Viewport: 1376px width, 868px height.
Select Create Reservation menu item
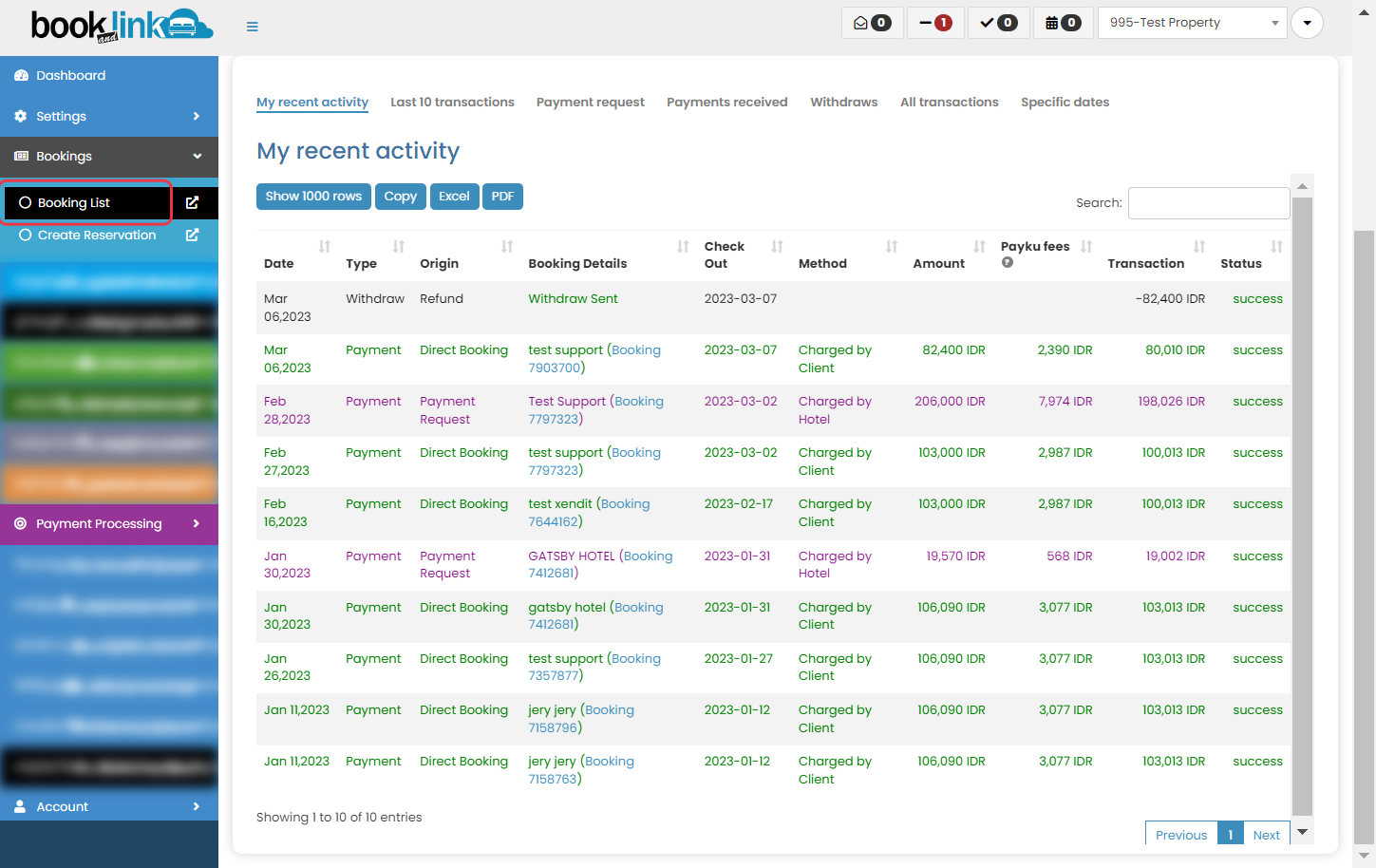(97, 235)
